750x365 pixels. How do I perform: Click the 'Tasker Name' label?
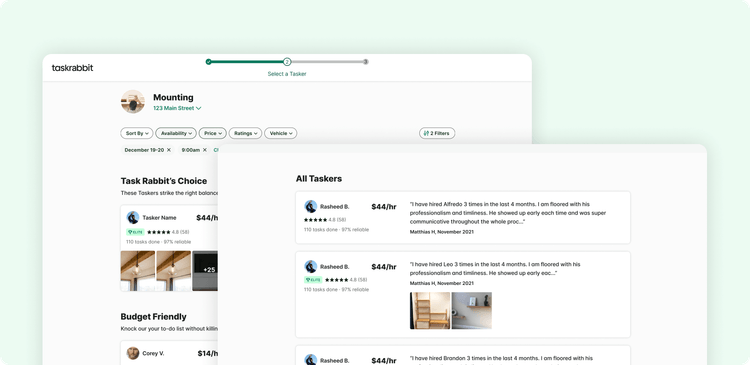(x=159, y=218)
